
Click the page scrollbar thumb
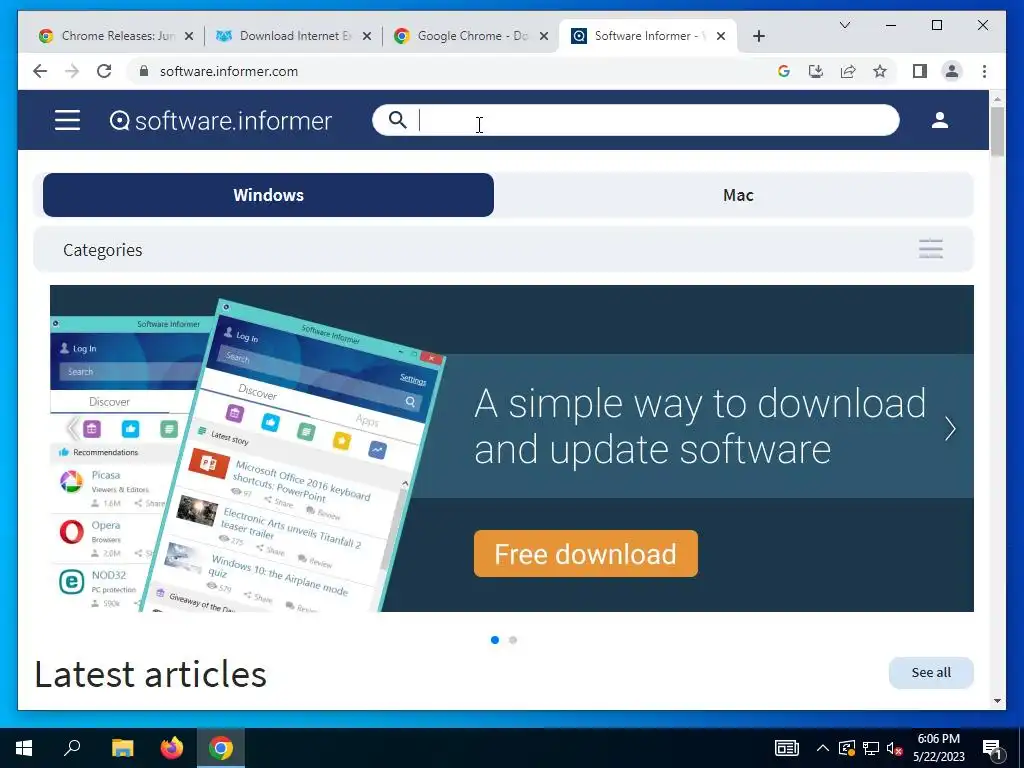coord(997,131)
